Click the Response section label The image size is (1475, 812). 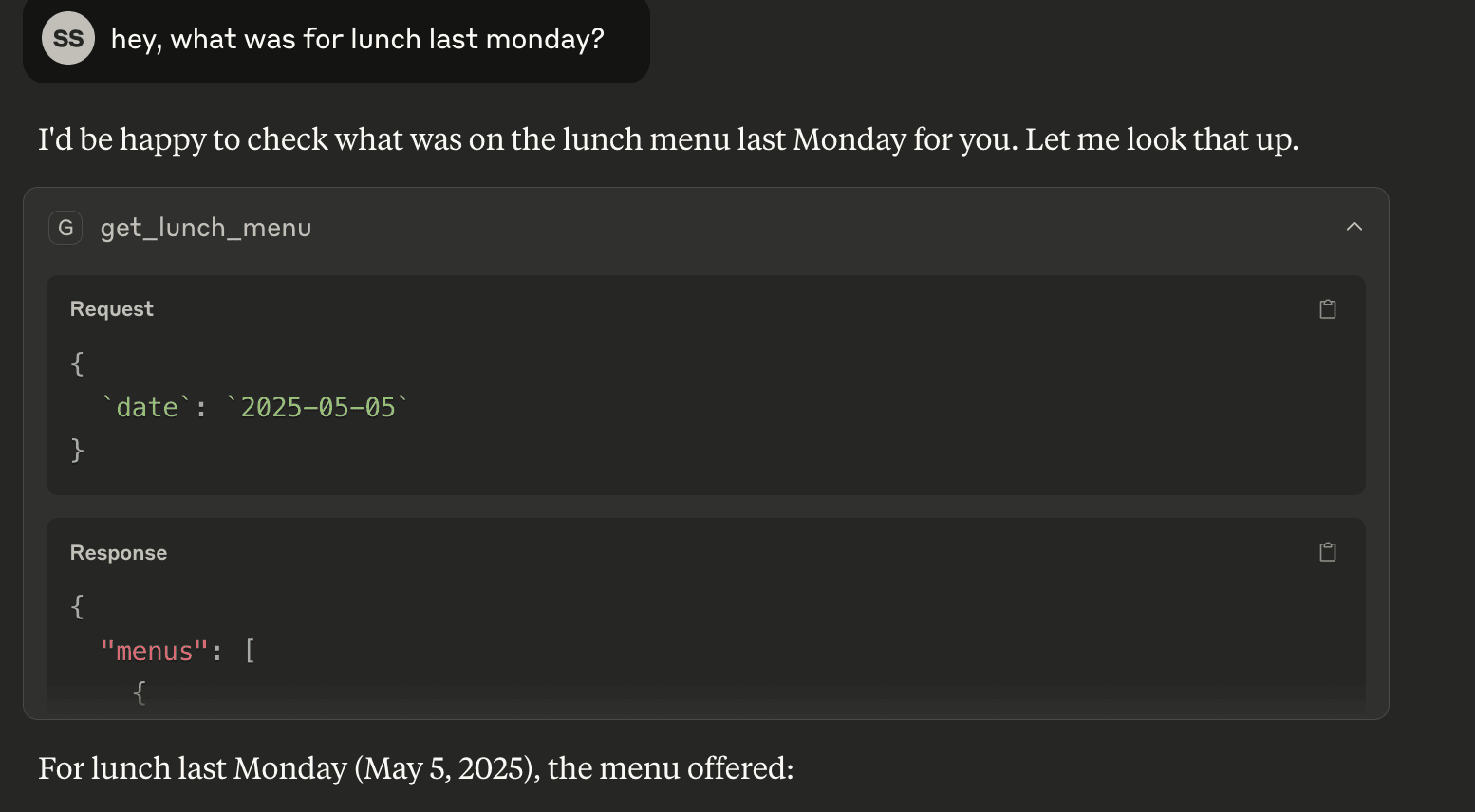(119, 553)
